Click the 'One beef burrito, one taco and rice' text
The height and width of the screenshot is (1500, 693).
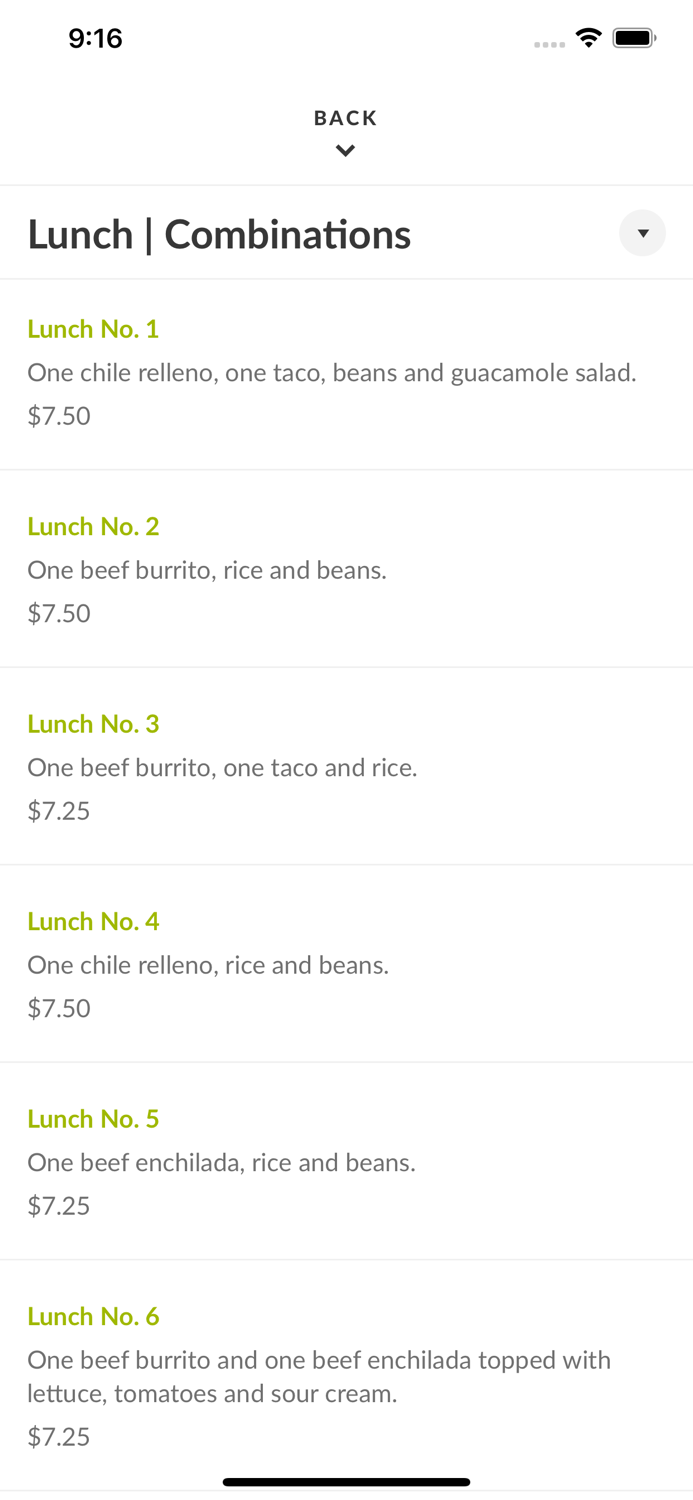coord(222,768)
